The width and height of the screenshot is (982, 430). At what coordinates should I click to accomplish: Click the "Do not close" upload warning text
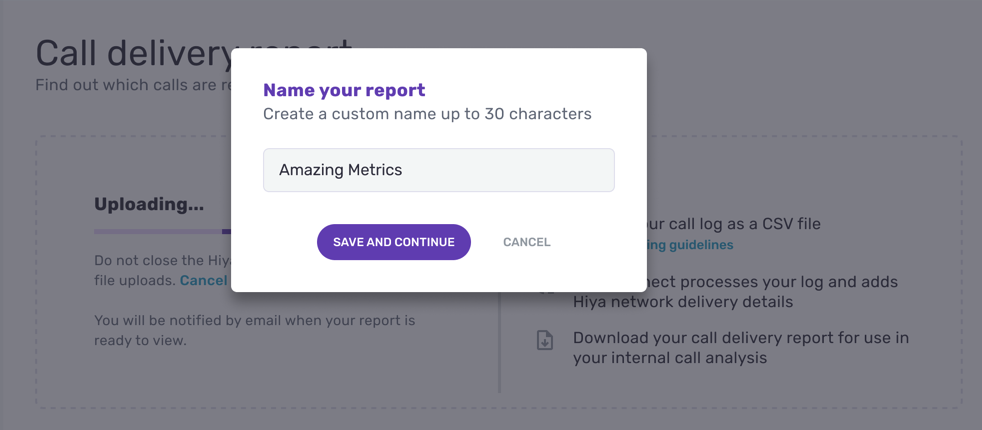pyautogui.click(x=150, y=261)
